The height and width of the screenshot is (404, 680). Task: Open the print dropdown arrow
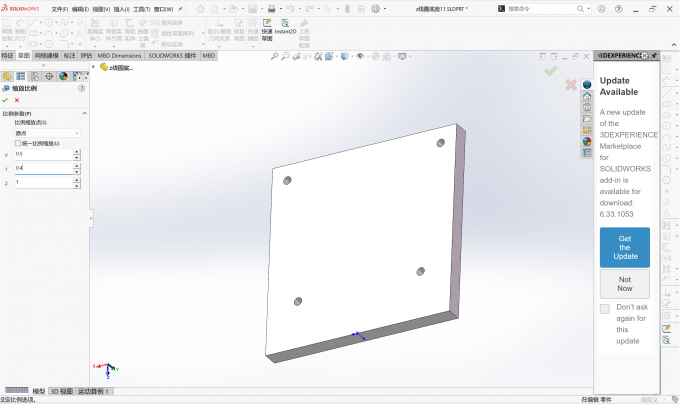point(281,9)
